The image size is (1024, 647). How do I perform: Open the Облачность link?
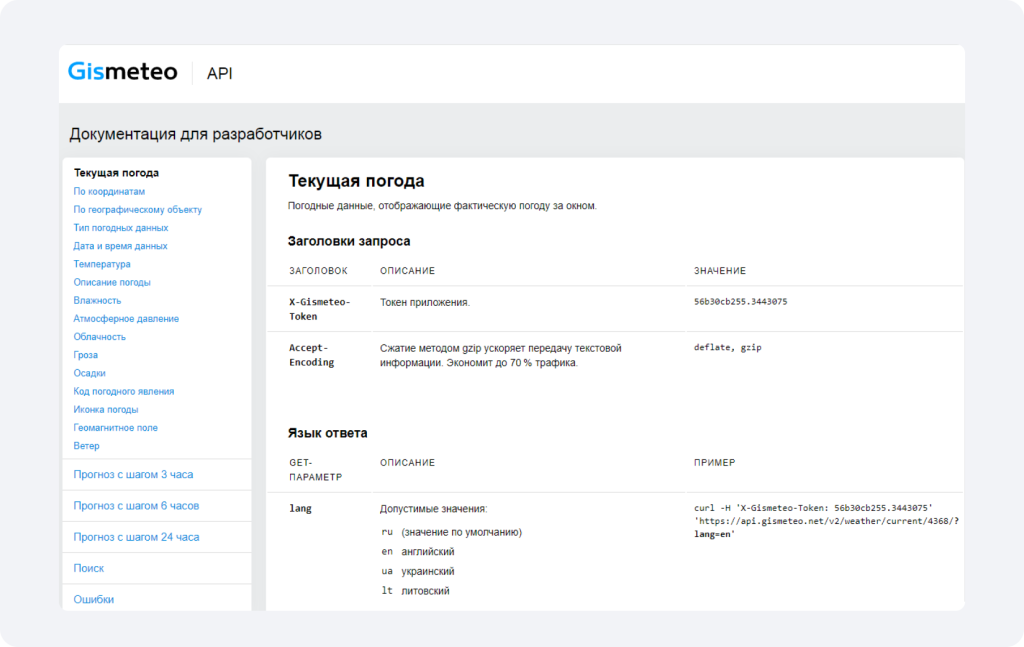pos(99,337)
